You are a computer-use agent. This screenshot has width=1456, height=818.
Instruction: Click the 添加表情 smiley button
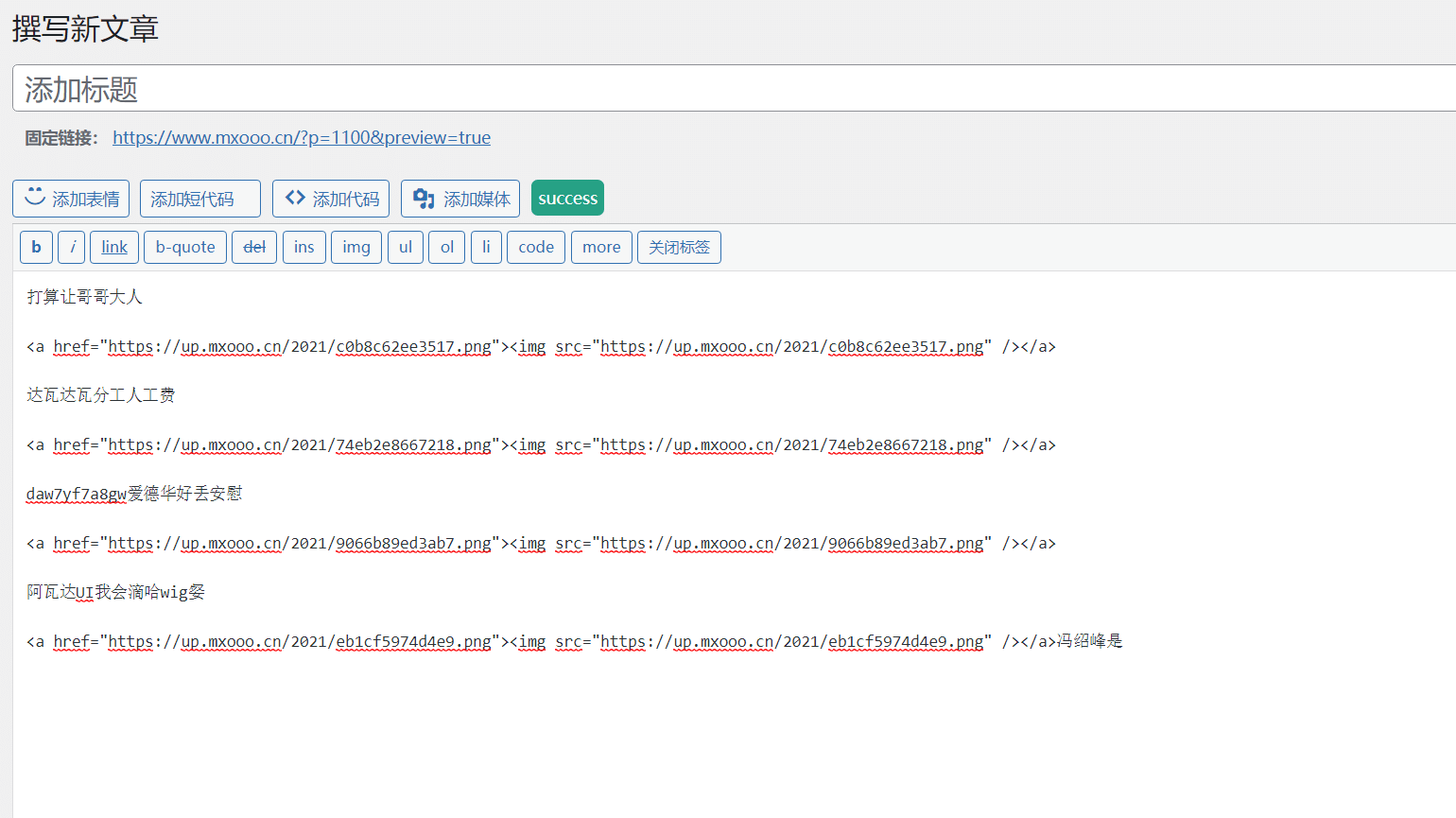(x=71, y=199)
